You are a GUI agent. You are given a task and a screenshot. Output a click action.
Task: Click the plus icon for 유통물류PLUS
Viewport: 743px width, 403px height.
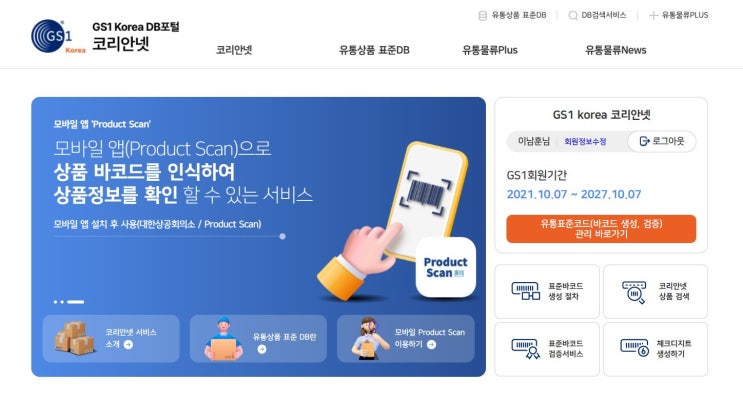653,16
